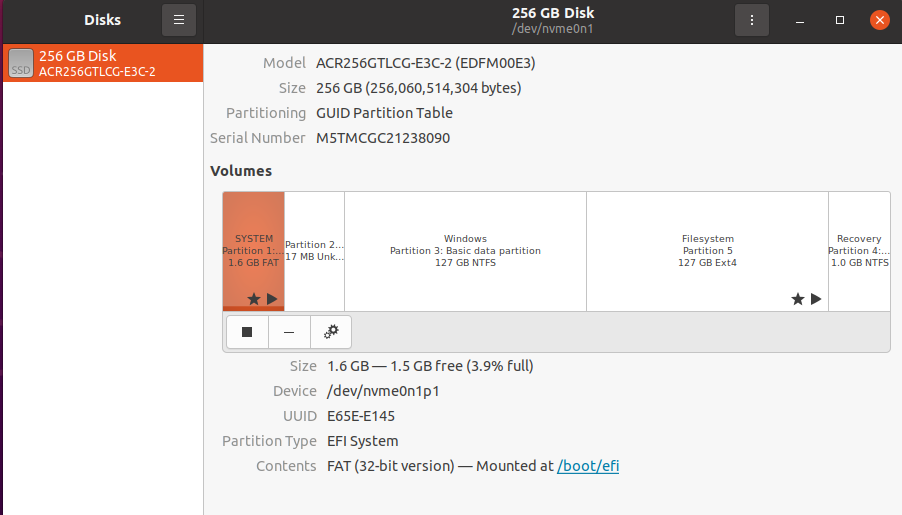This screenshot has height=515, width=902.
Task: Unmount the selected partition with stop button
Action: [x=247, y=332]
